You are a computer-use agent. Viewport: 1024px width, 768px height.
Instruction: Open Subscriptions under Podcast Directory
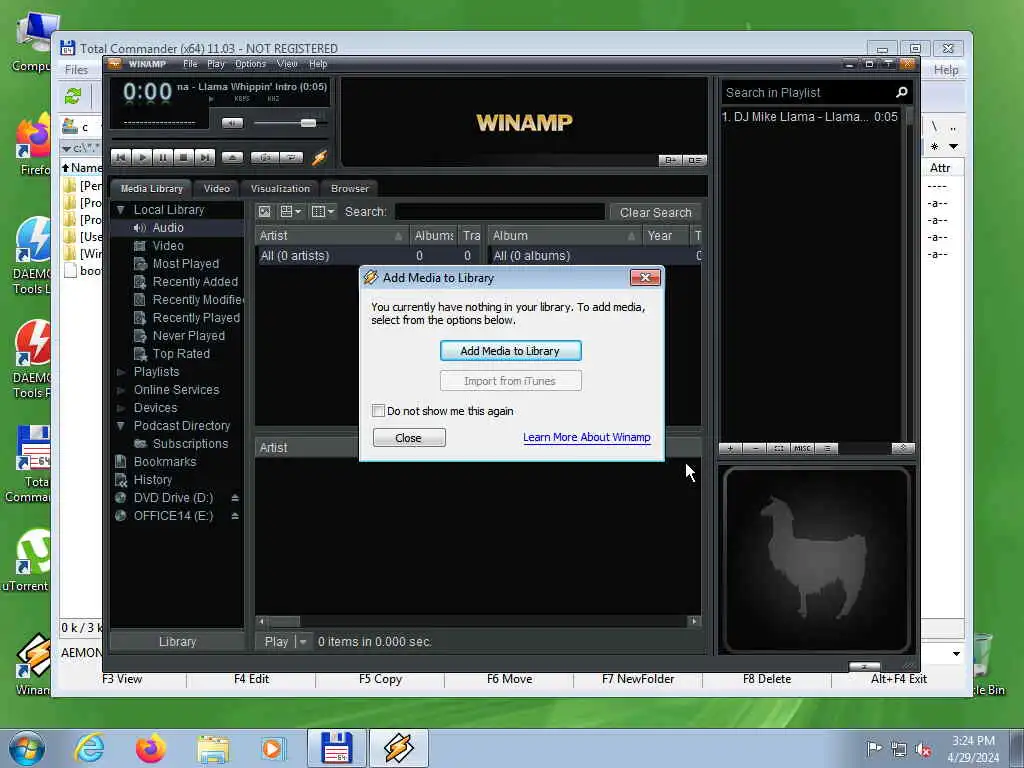pyautogui.click(x=190, y=444)
